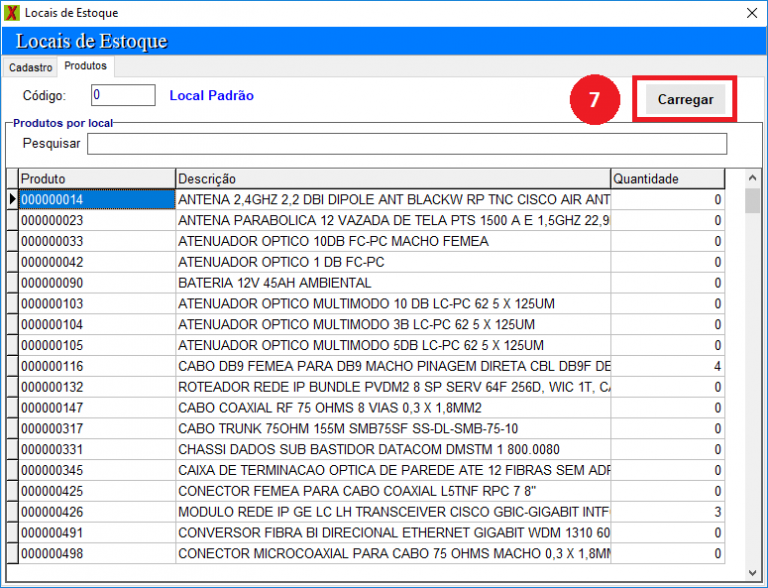Select ATENUADOR OPTICO 1 DB FC-PC row

pos(392,262)
